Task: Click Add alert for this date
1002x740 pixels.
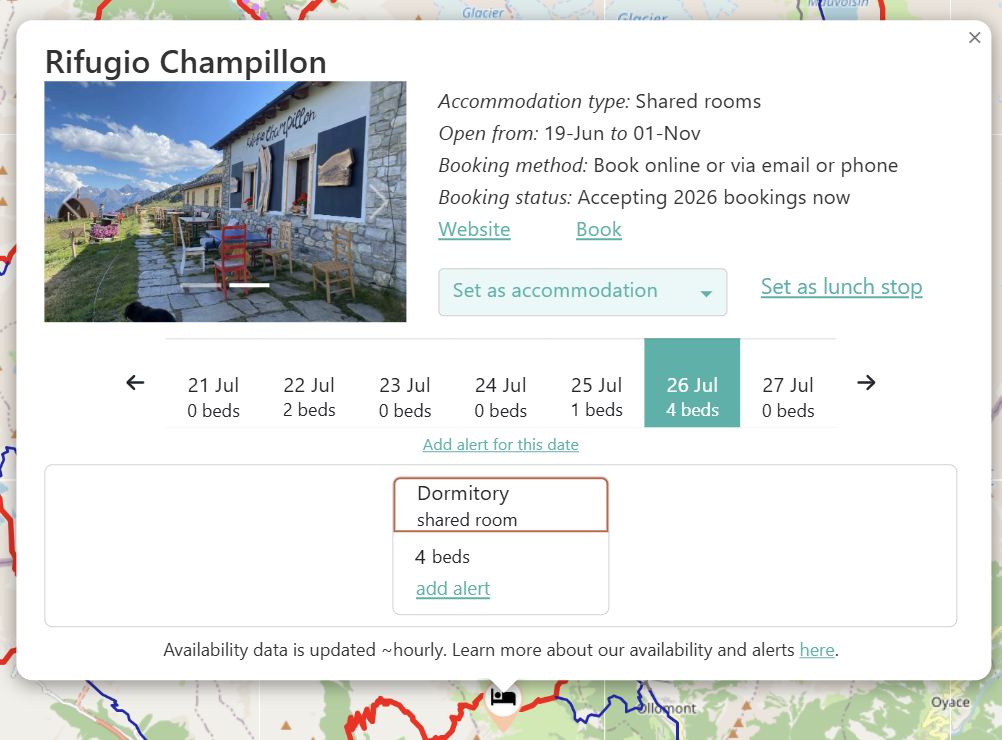Action: pos(501,444)
